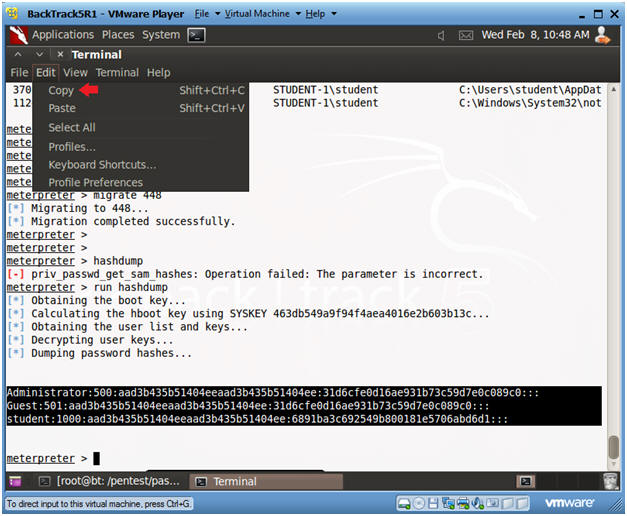
Task: Open Keyboard Shortcuts... from Edit menu
Action: pos(140,165)
